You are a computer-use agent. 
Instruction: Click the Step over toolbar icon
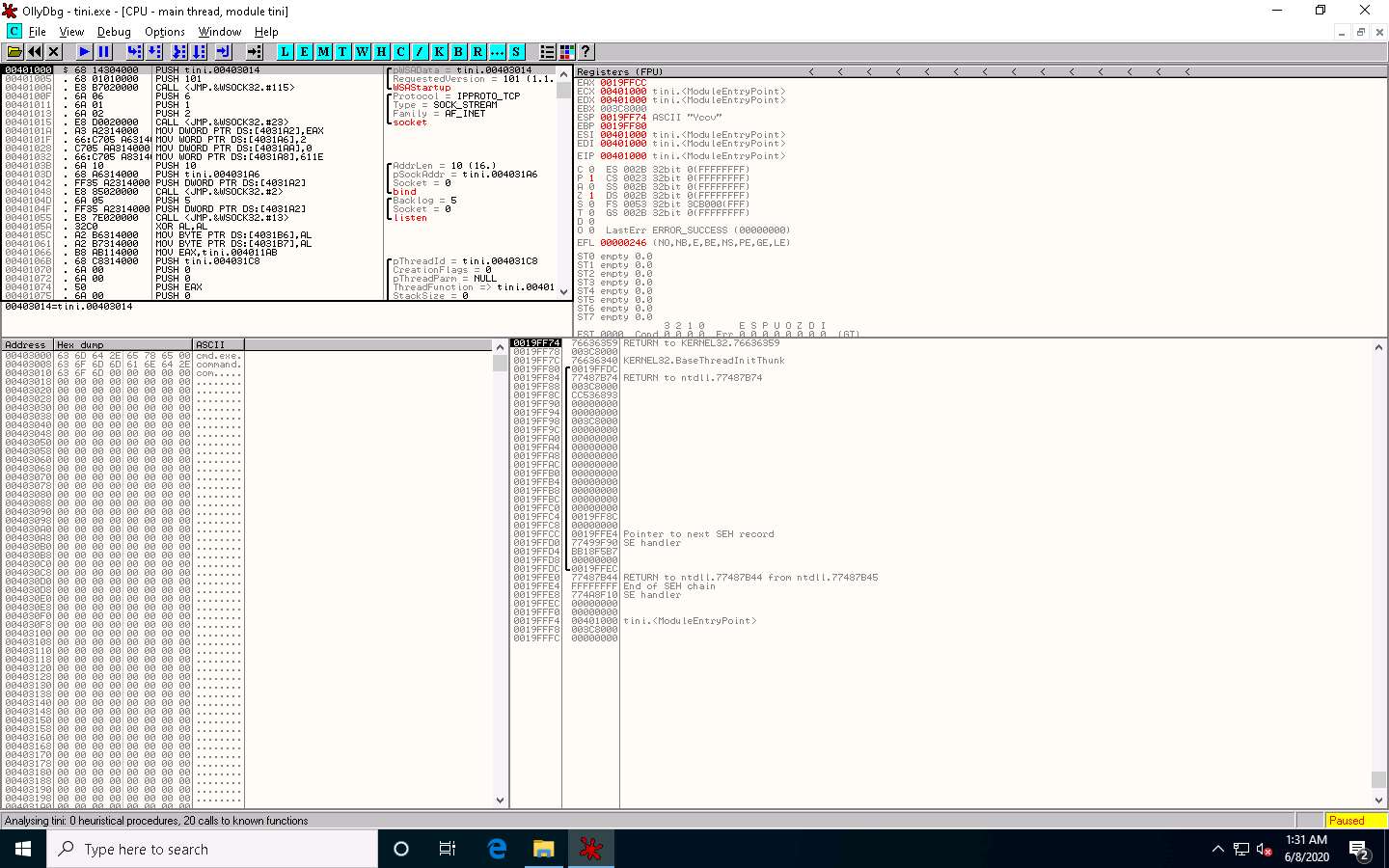155,52
